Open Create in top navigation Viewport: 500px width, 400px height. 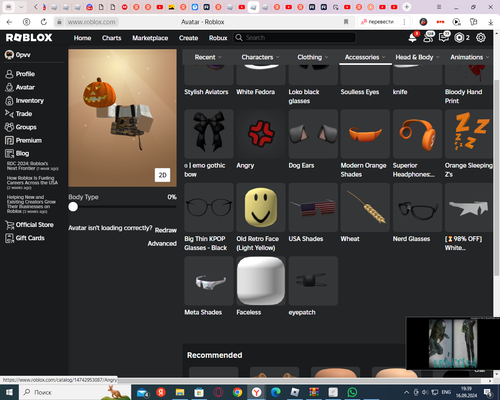coord(188,38)
